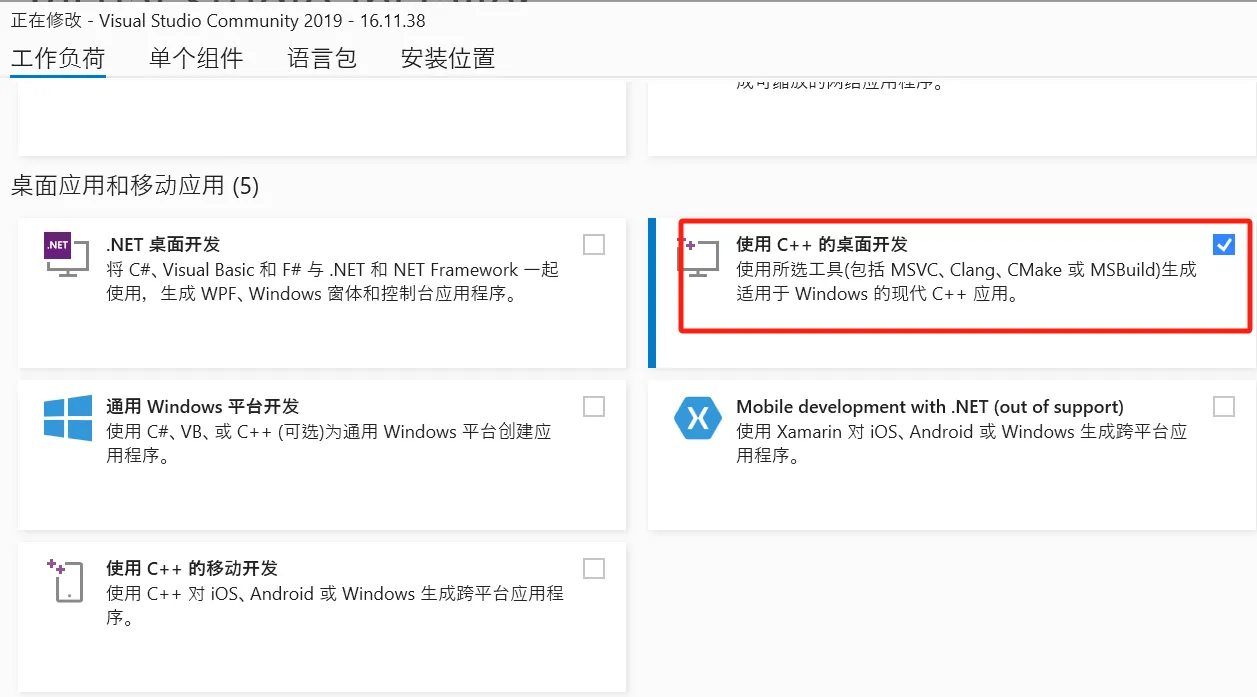Click the 通用 Windows 平台开发 title
The image size is (1257, 697).
click(x=203, y=406)
